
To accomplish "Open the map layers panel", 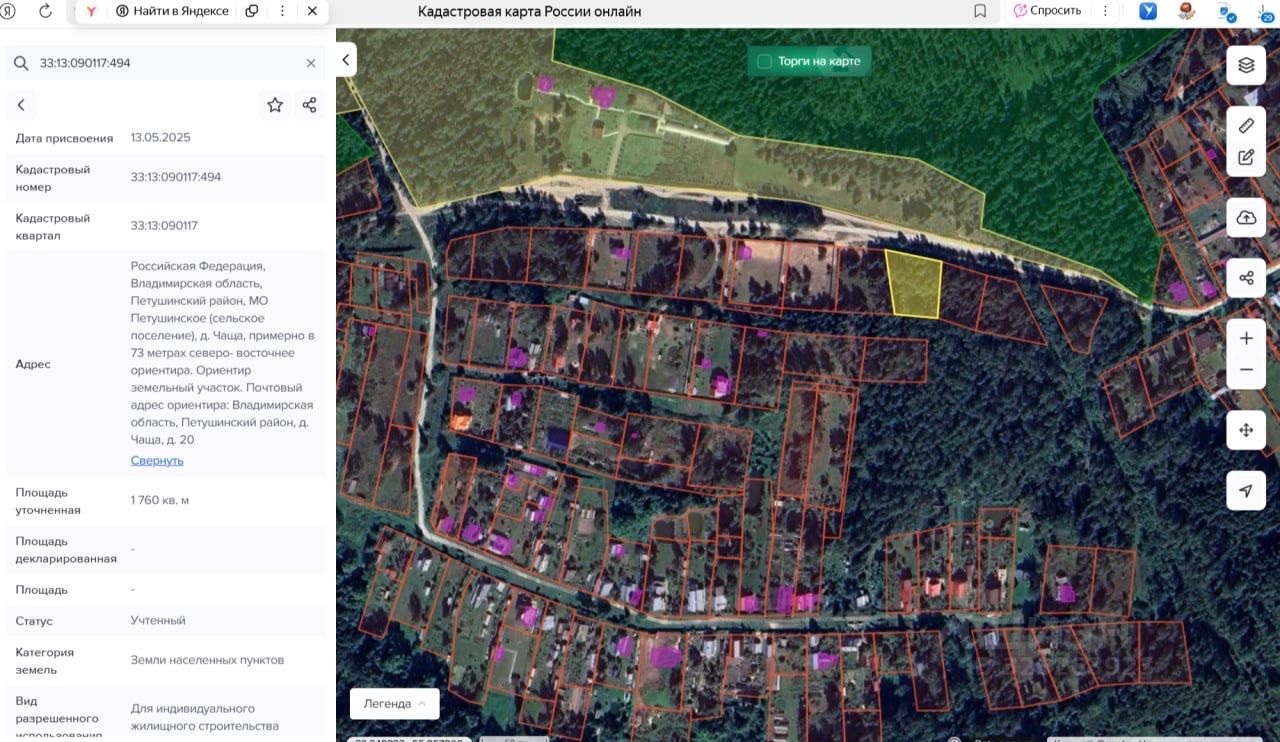I will click(x=1246, y=65).
